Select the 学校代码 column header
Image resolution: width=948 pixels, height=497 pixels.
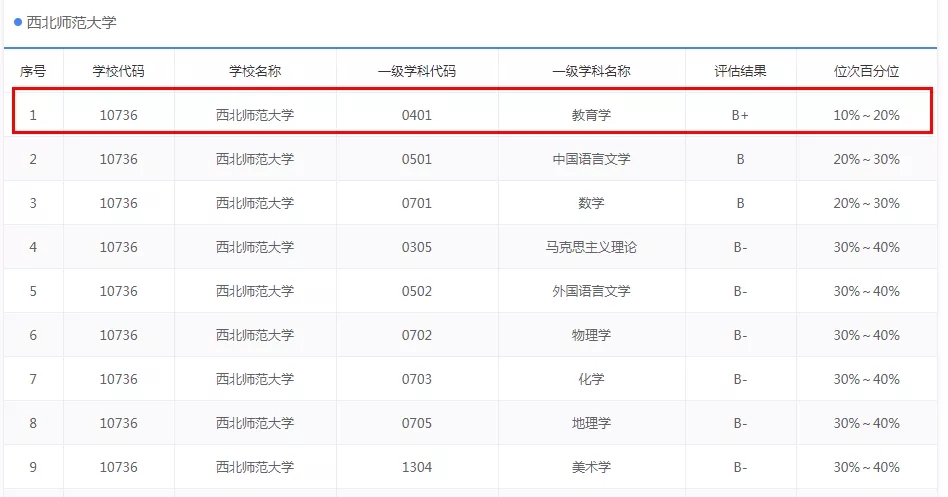click(118, 71)
